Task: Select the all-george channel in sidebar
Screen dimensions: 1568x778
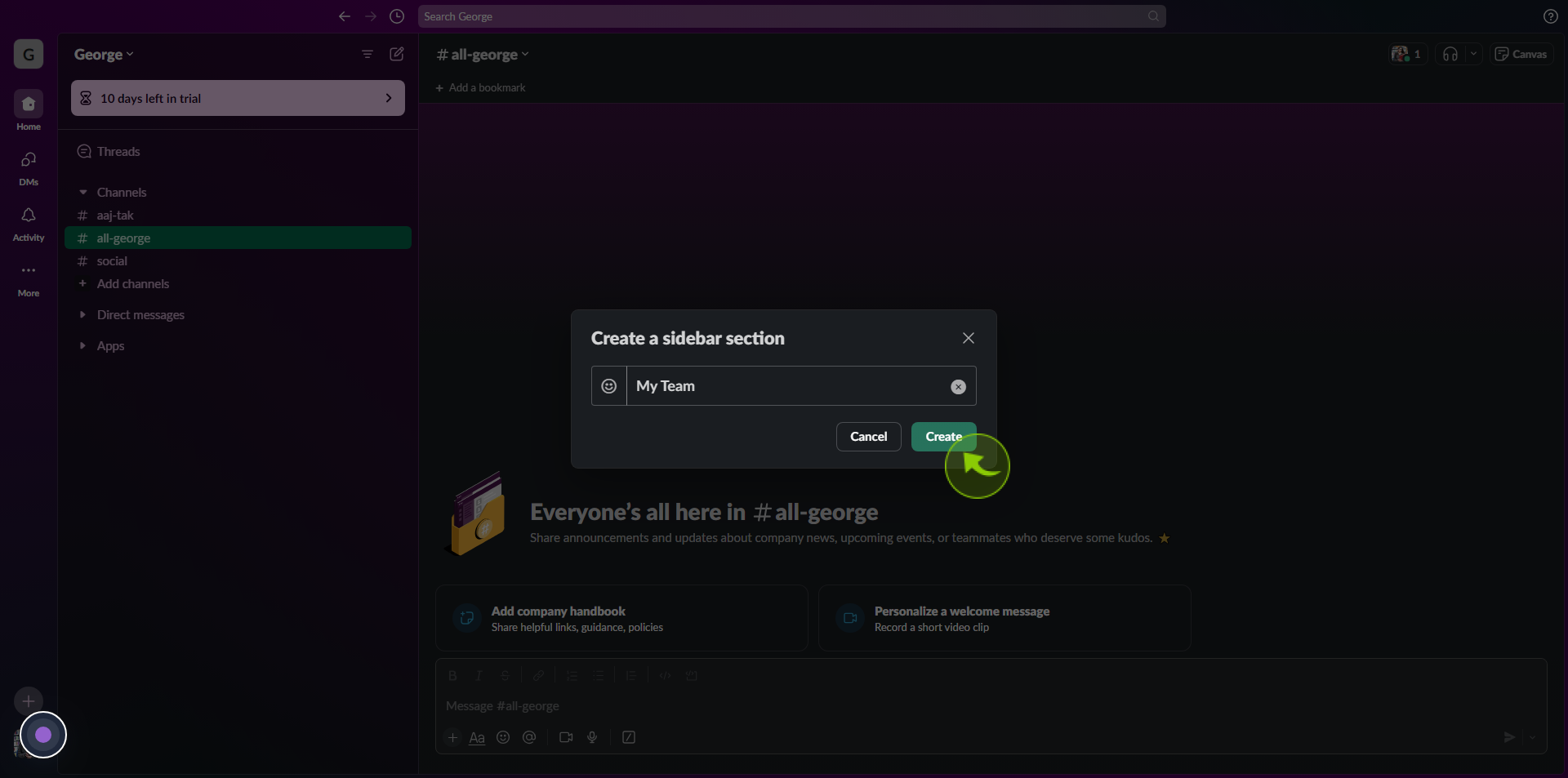Action: [x=238, y=238]
